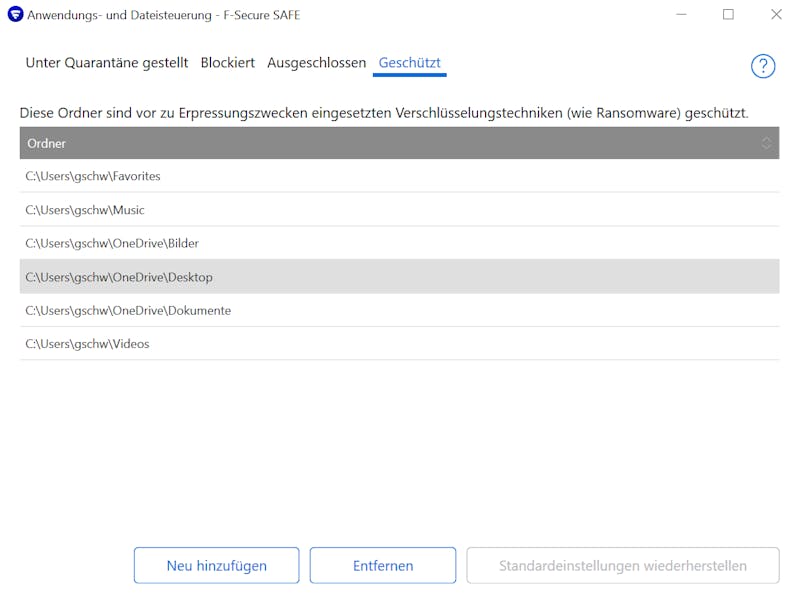
Task: Toggle sort order arrow in Ordner header
Action: [x=766, y=143]
